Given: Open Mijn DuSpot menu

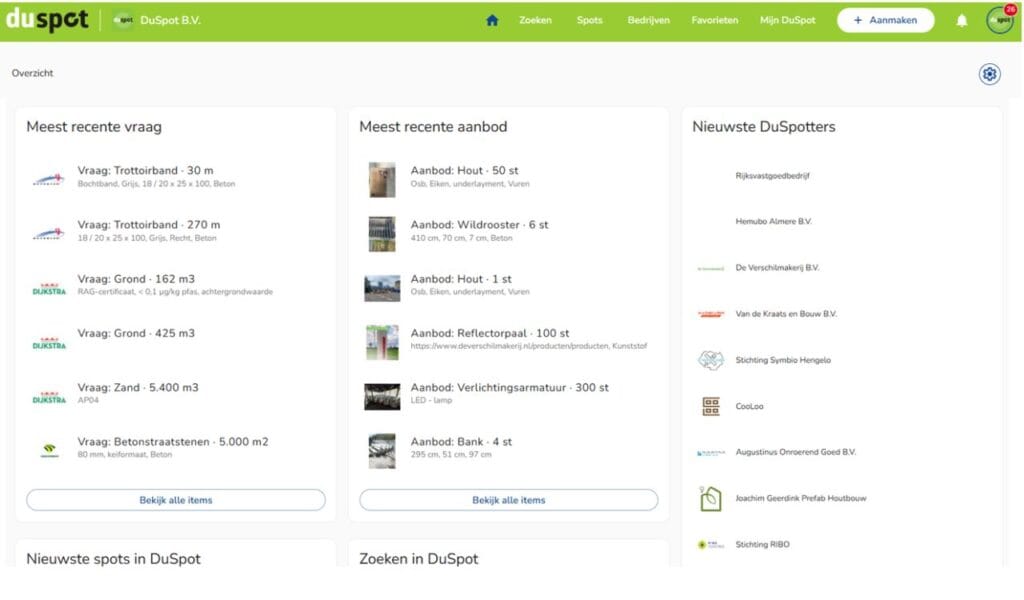Looking at the screenshot, I should pos(787,20).
